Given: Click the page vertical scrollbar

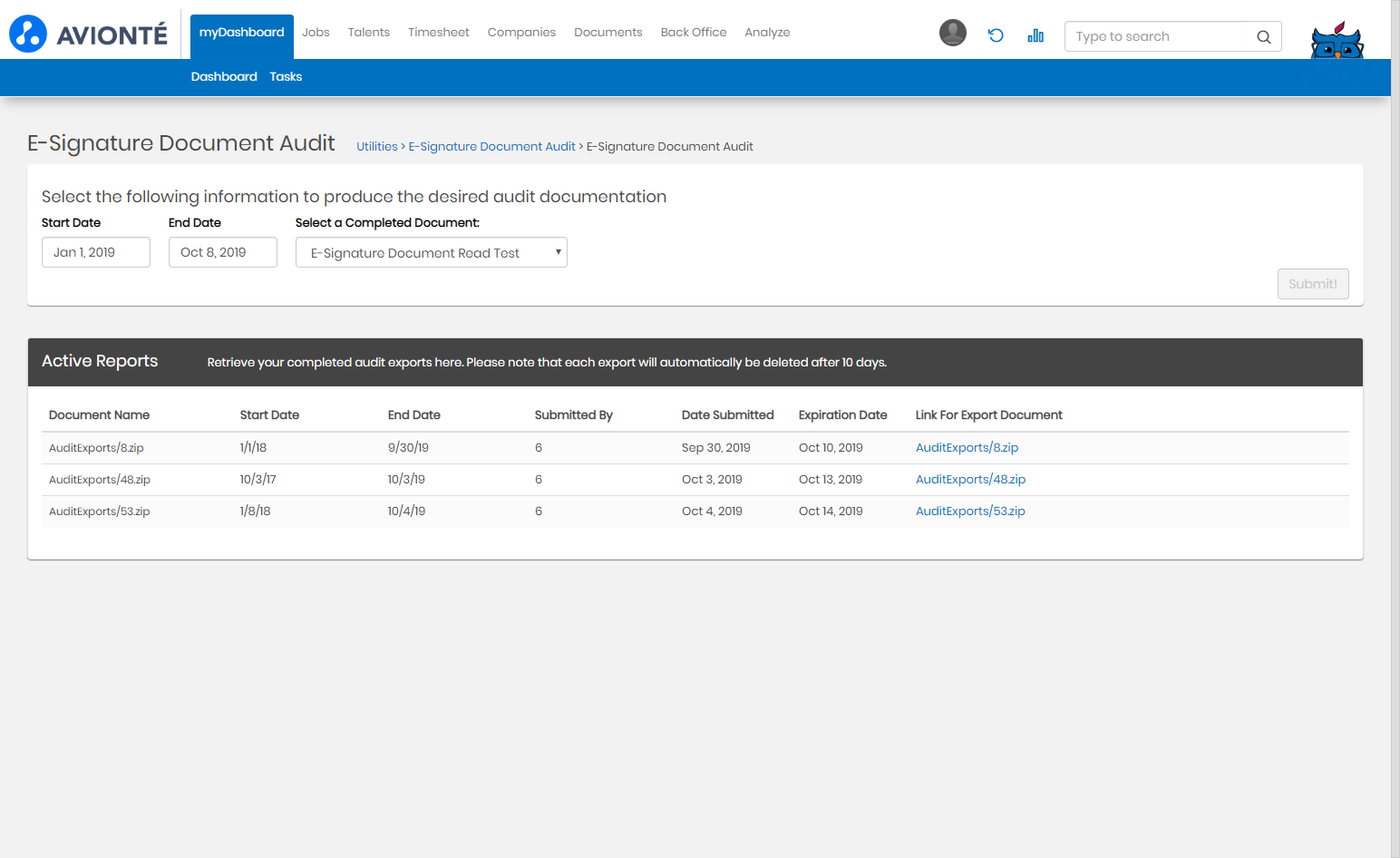Looking at the screenshot, I should [x=1395, y=429].
